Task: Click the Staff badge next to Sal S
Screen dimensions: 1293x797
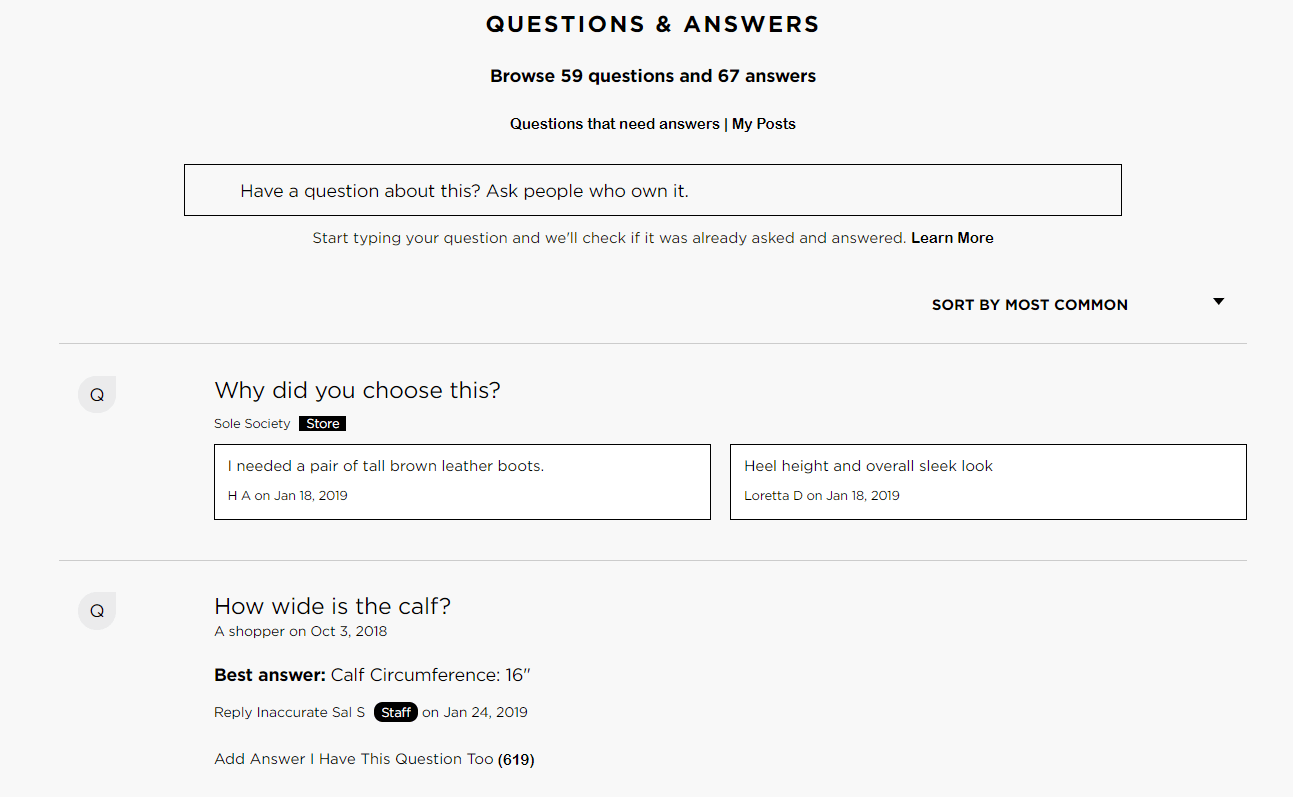Action: click(x=395, y=712)
